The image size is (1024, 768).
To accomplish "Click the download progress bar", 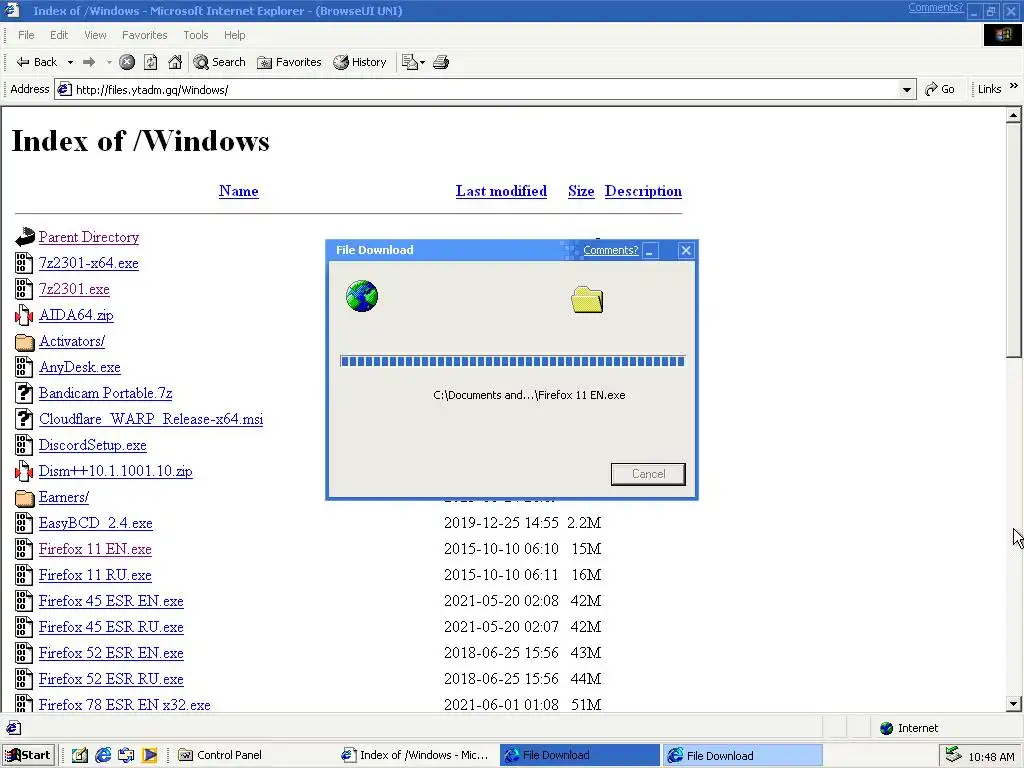I will [x=512, y=361].
